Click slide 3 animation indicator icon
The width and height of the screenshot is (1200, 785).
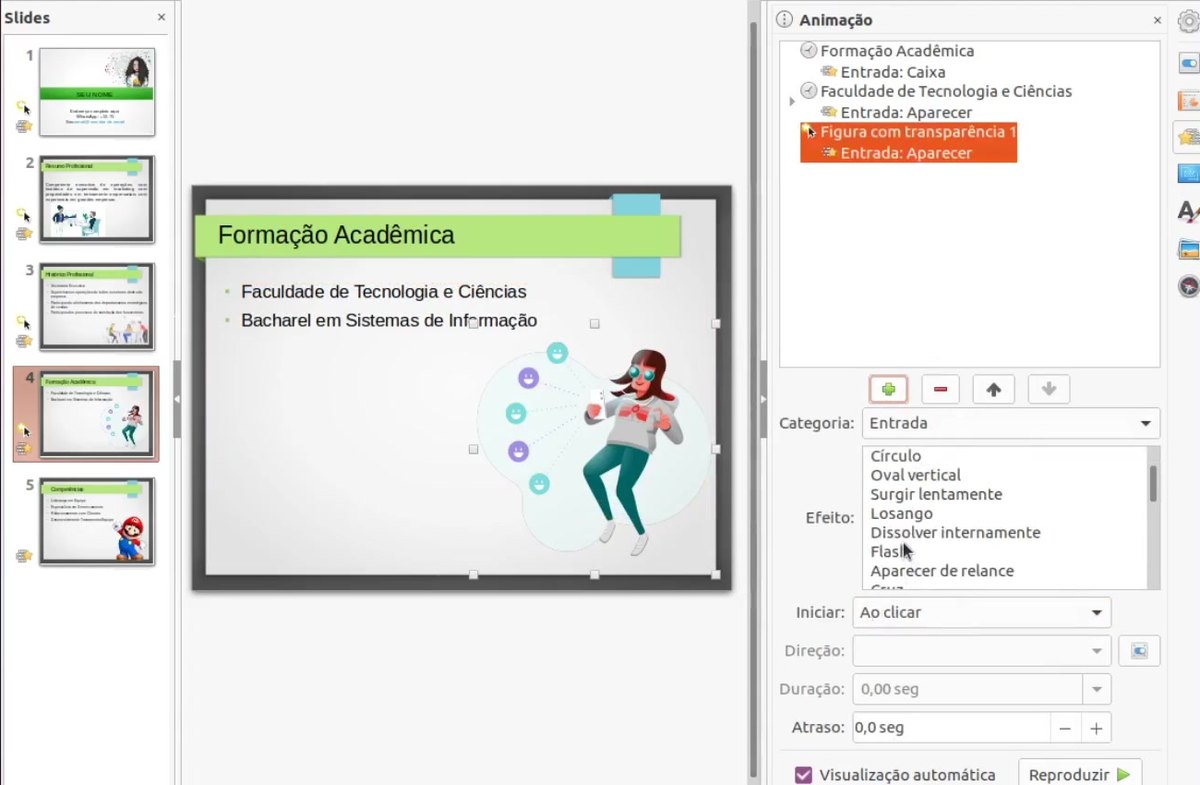point(23,341)
